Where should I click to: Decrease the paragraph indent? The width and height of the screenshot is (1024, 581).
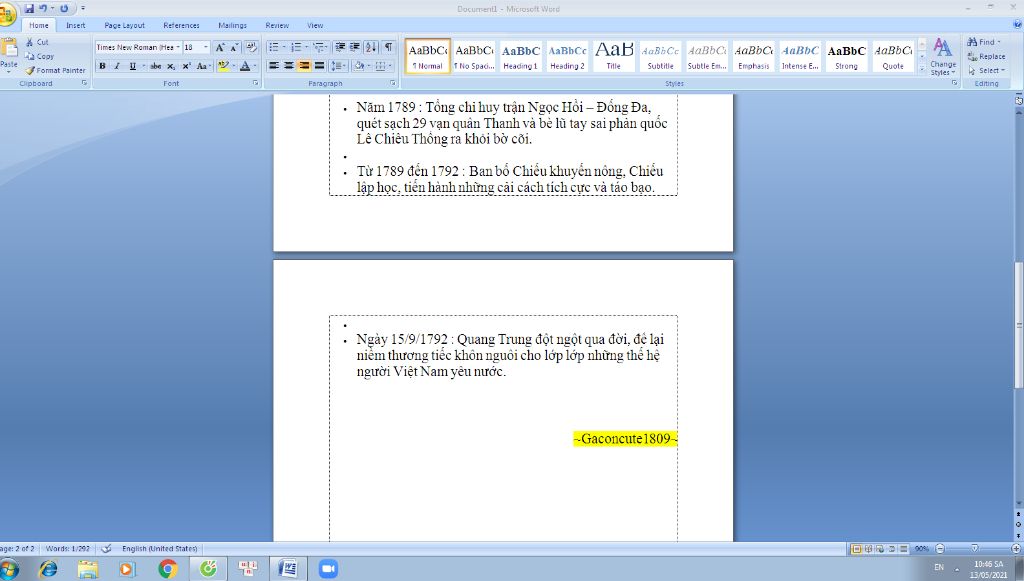[x=340, y=47]
